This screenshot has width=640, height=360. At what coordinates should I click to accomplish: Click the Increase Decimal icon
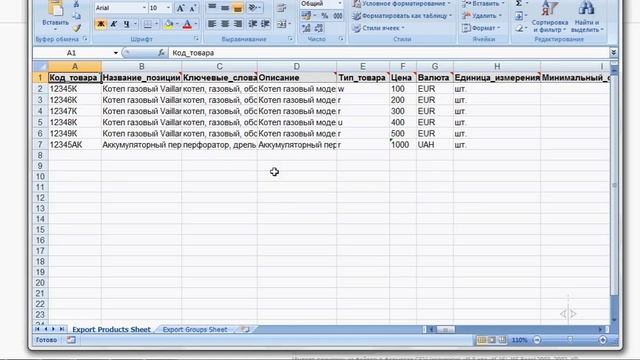307,28
